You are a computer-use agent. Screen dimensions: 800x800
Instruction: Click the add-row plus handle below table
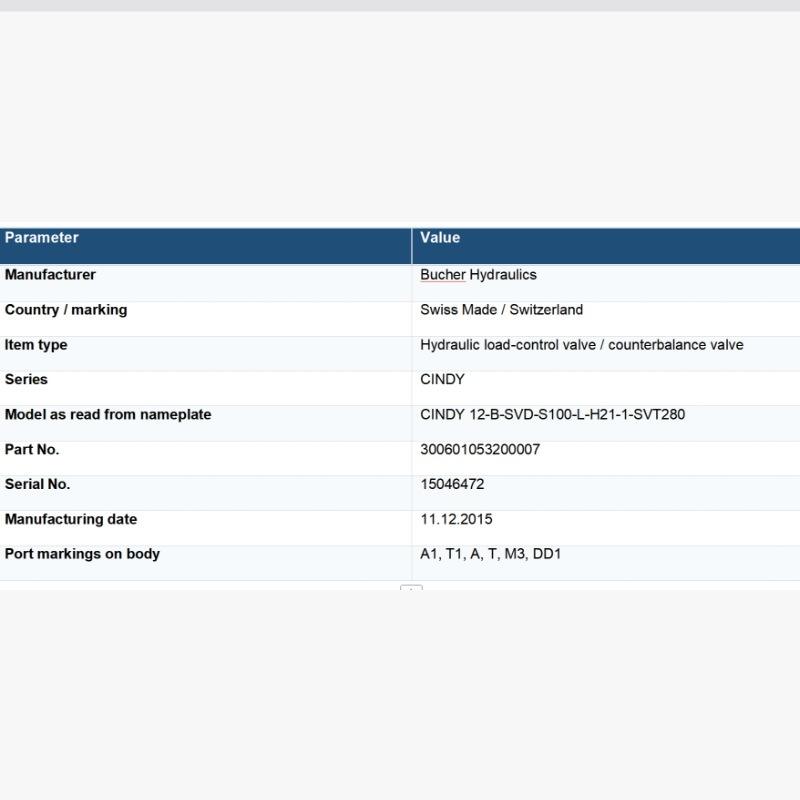pyautogui.click(x=411, y=588)
